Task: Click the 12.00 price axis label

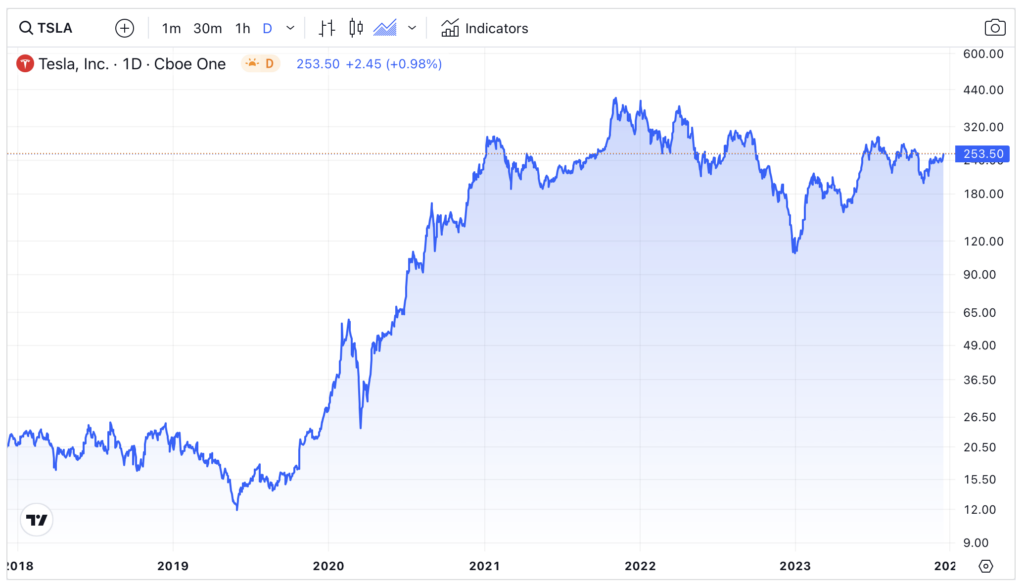Action: 980,510
